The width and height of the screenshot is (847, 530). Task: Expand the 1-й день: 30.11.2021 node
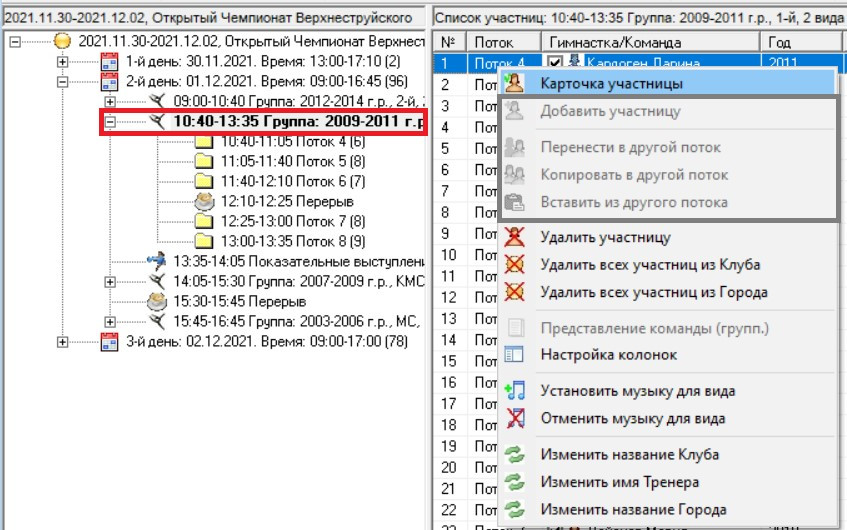point(63,62)
